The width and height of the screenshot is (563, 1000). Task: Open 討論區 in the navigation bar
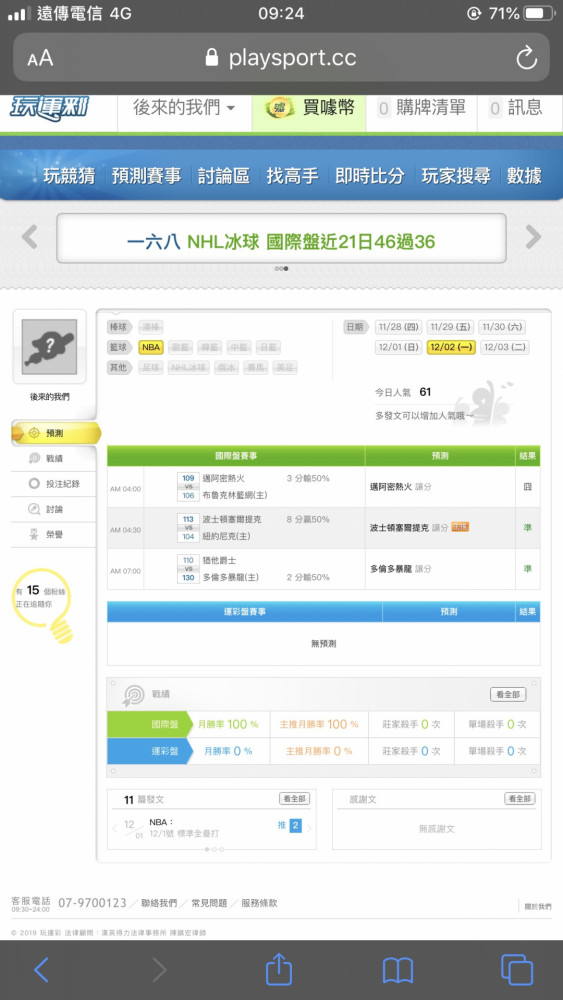224,176
